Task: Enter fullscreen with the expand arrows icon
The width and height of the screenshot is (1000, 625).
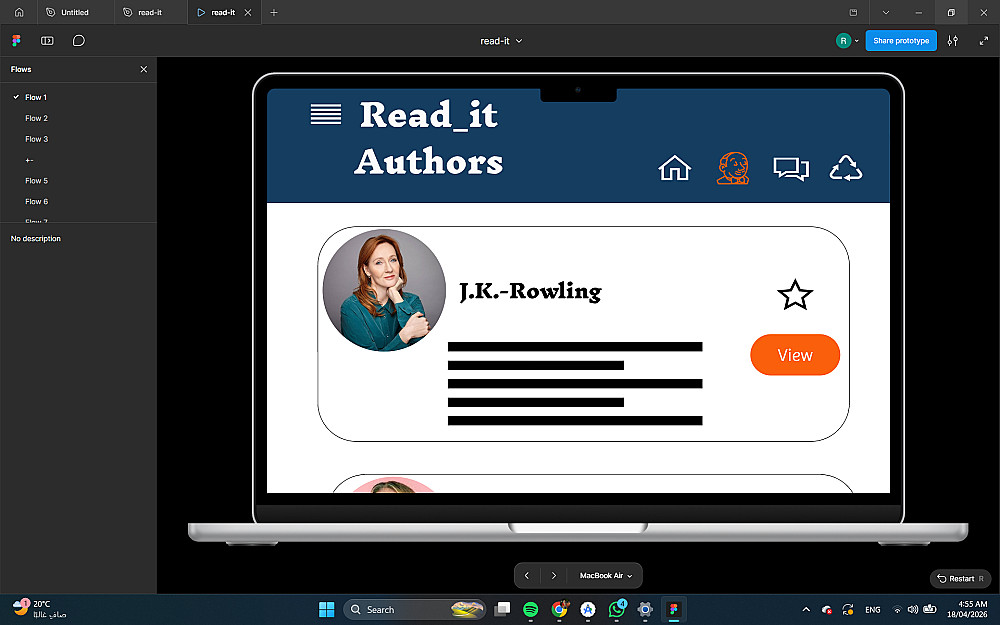Action: point(983,41)
